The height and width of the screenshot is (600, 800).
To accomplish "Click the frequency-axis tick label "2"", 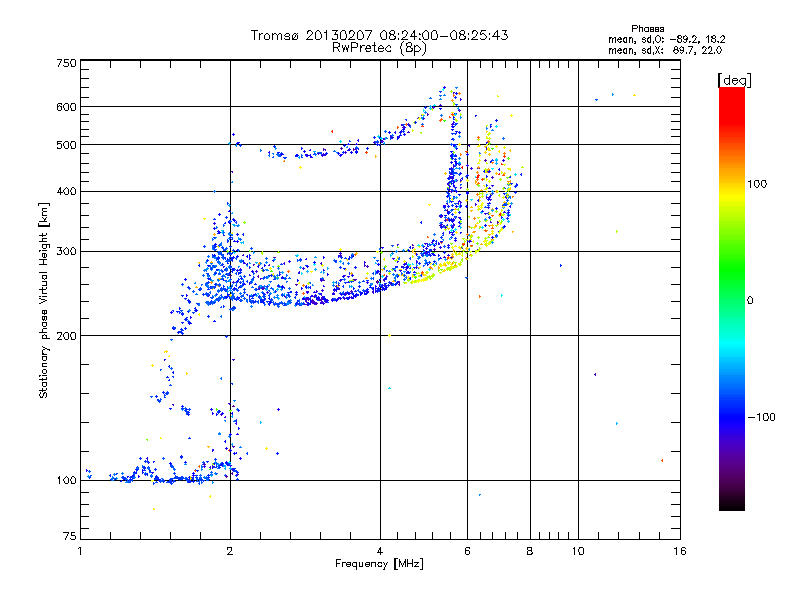I will point(230,551).
